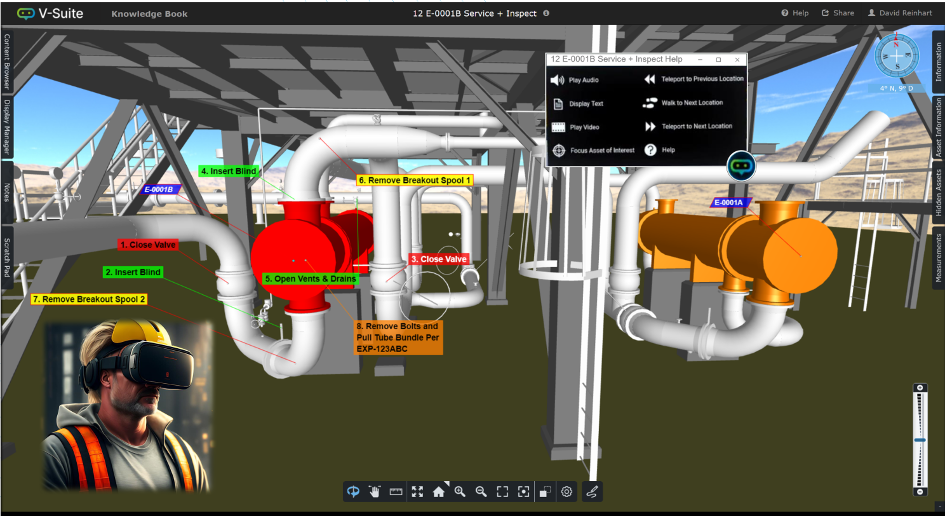Click the robot assistant icon
The width and height of the screenshot is (946, 516).
pyautogui.click(x=741, y=166)
